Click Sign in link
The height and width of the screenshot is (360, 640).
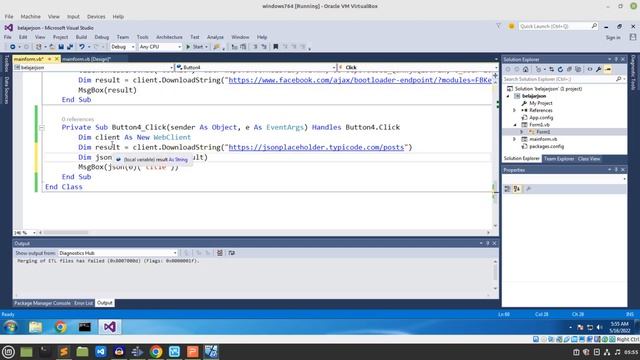tap(613, 38)
